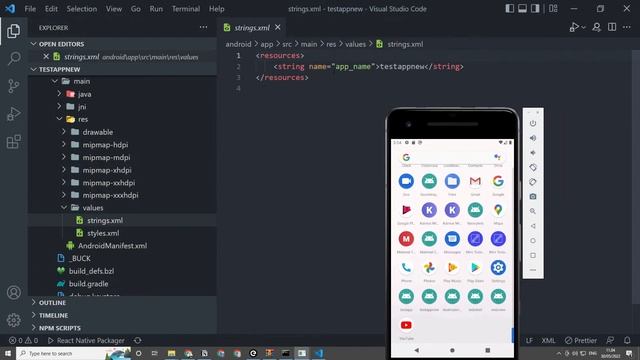Open the YouTube app on the phone
Screen dimensions: 640x360
pyautogui.click(x=406, y=325)
